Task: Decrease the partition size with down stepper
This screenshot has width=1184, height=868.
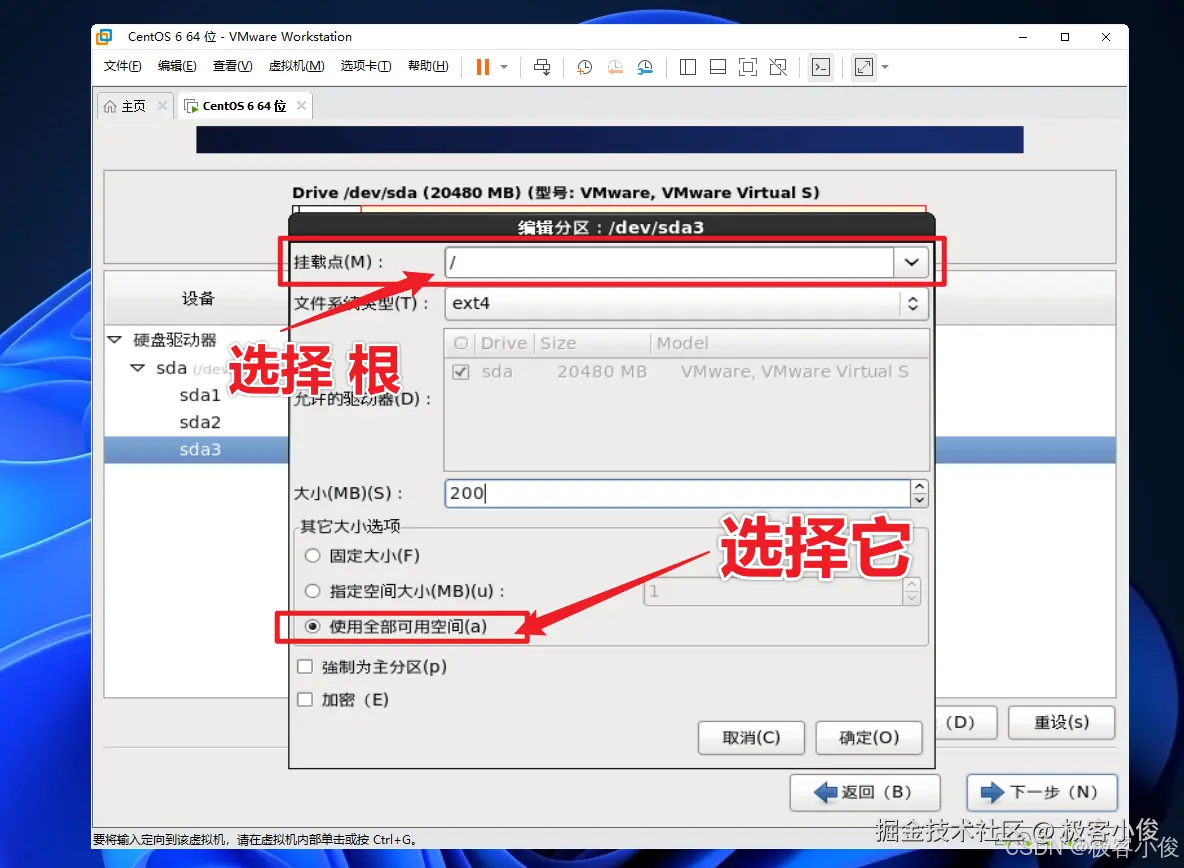Action: [919, 500]
